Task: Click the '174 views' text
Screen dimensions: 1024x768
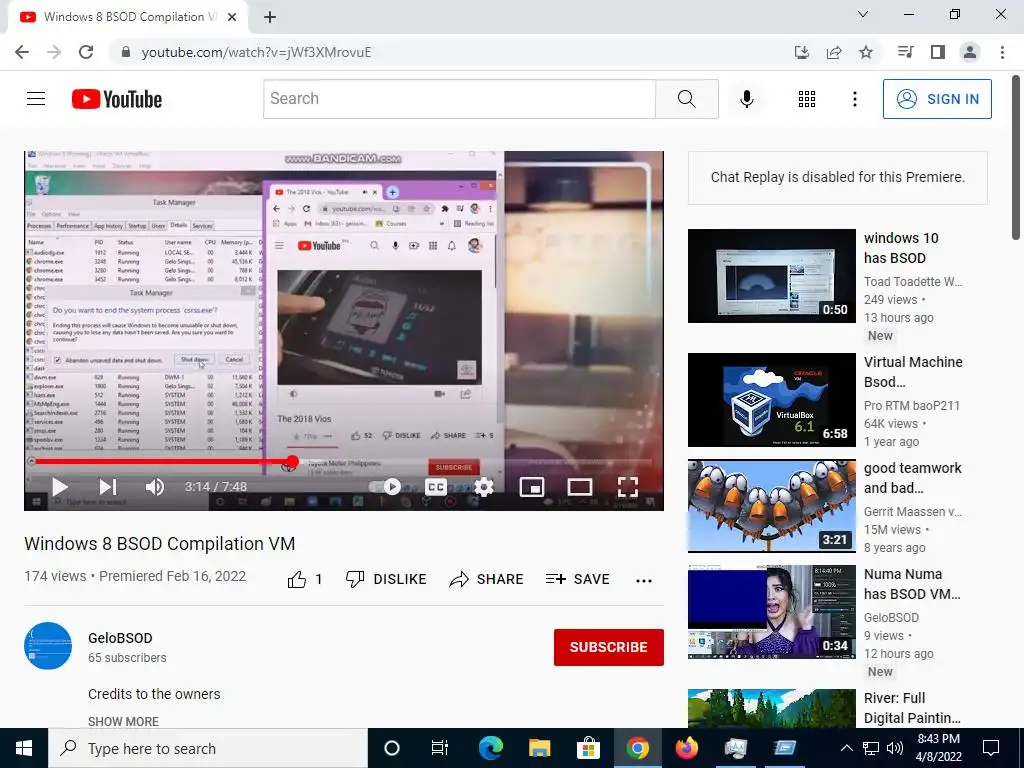Action: (x=55, y=576)
